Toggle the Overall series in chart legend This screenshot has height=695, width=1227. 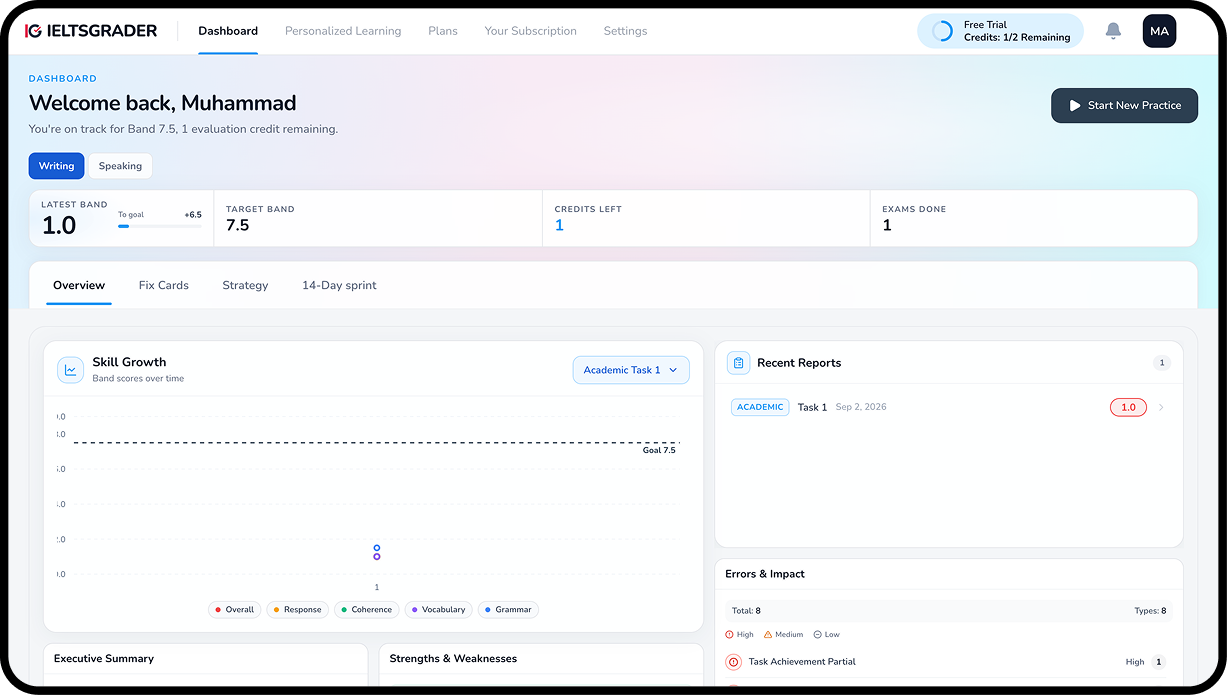234,609
